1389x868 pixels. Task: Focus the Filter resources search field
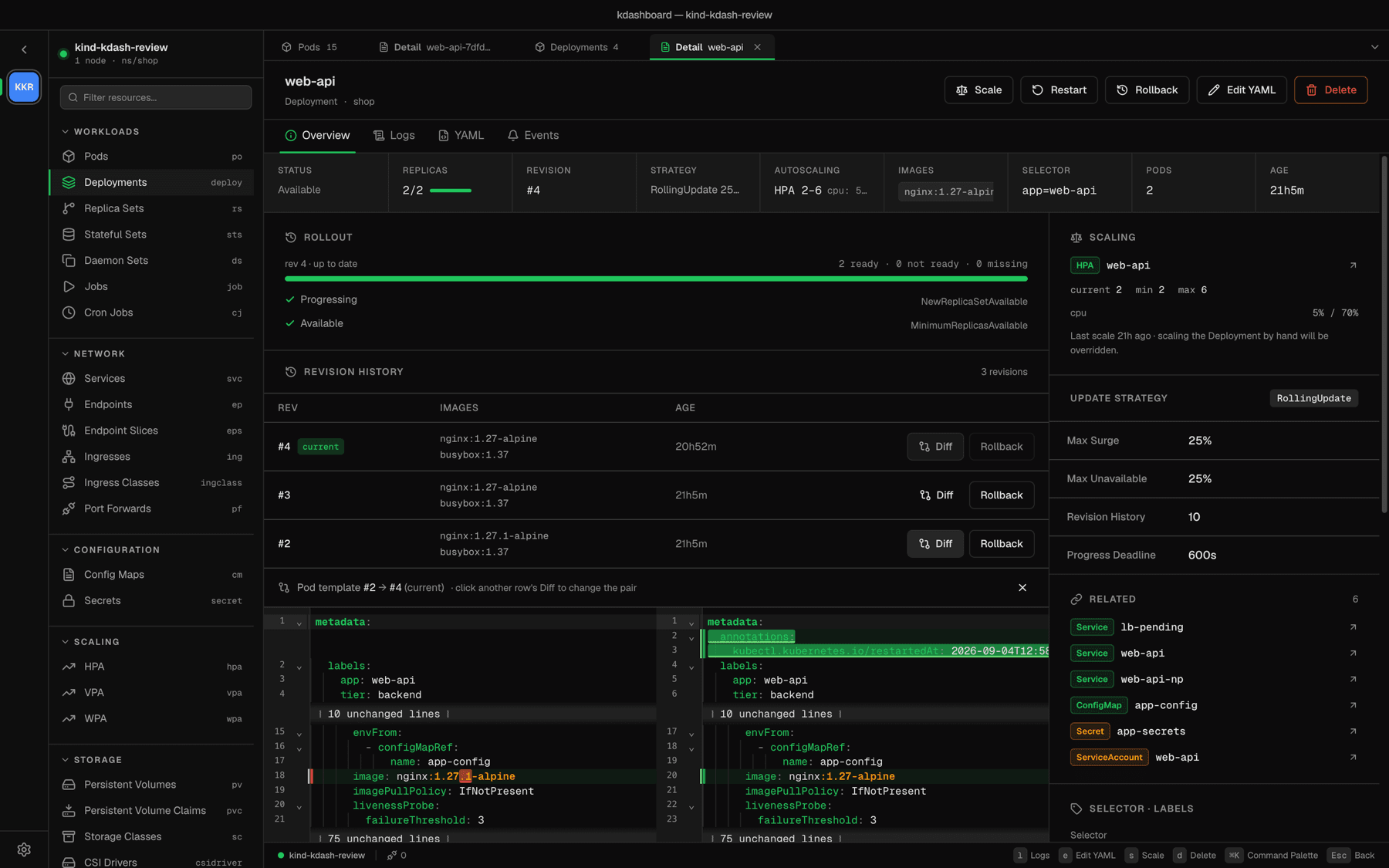click(156, 97)
